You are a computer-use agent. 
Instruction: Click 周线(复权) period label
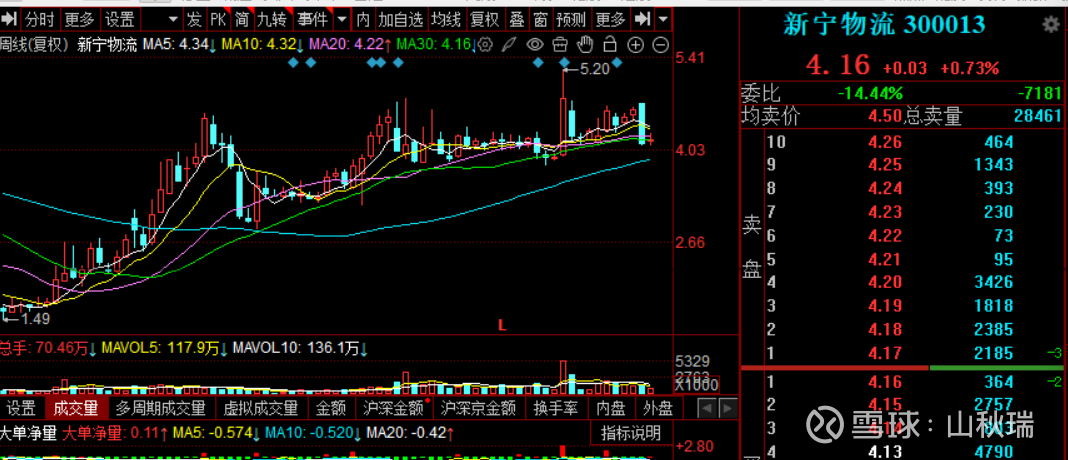(x=35, y=45)
